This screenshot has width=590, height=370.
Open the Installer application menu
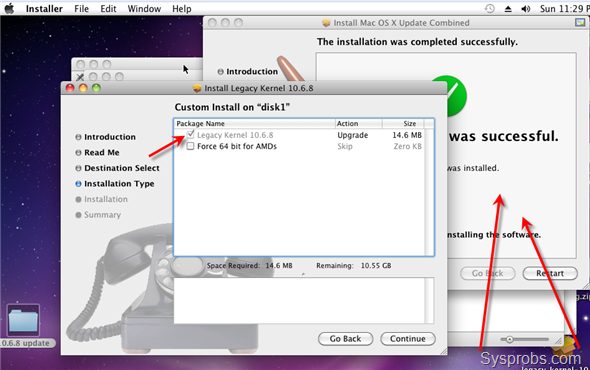coord(44,9)
